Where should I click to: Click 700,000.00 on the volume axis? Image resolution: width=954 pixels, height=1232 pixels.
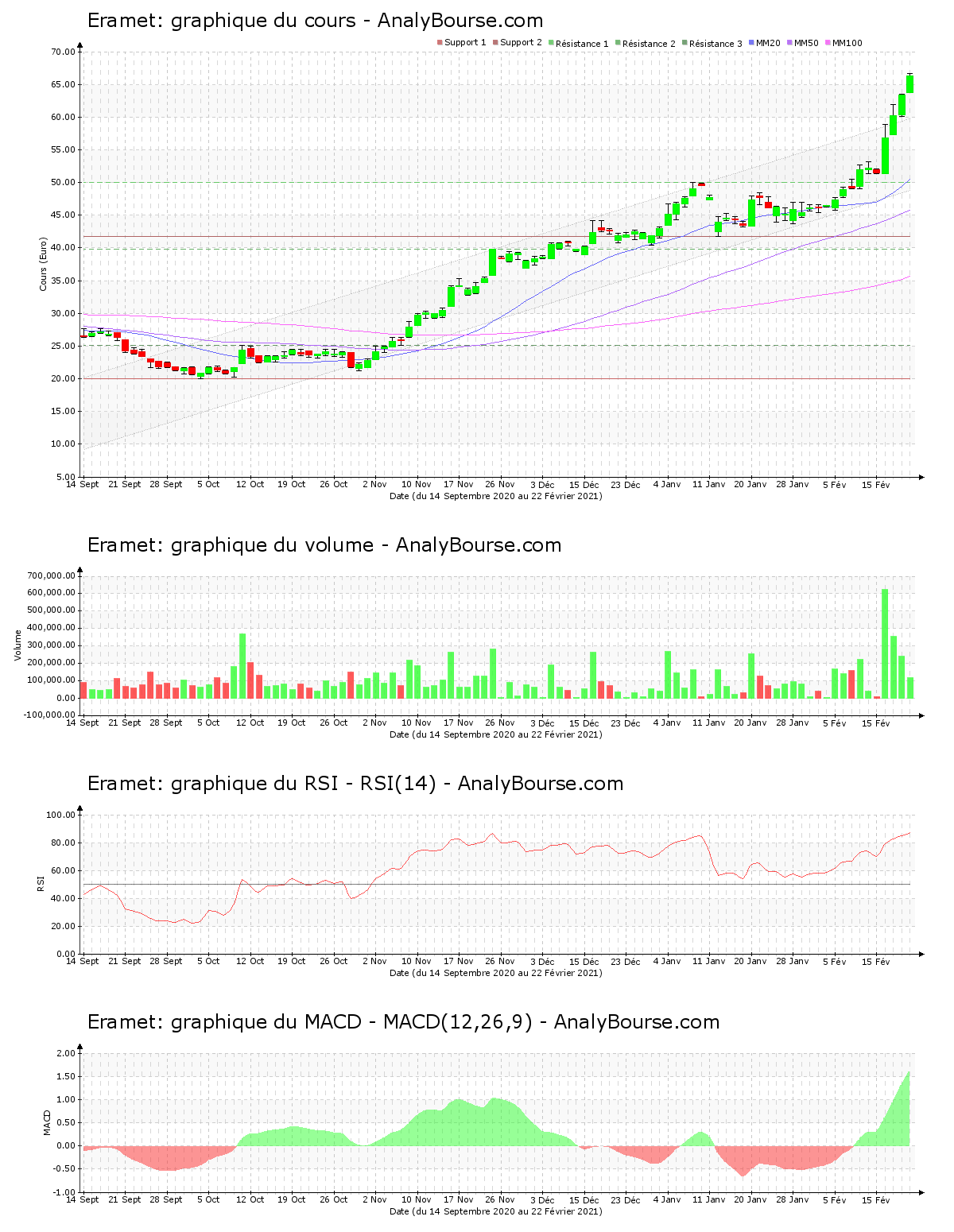[x=51, y=575]
